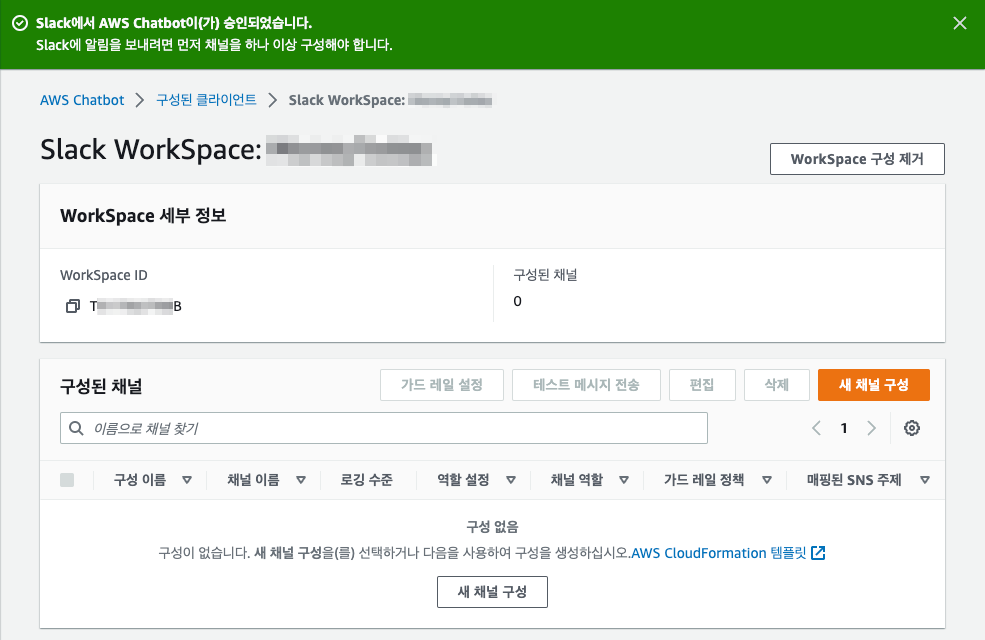Sort by 가드 레일 정책 column arrow
Viewport: 985px width, 640px height.
[766, 480]
